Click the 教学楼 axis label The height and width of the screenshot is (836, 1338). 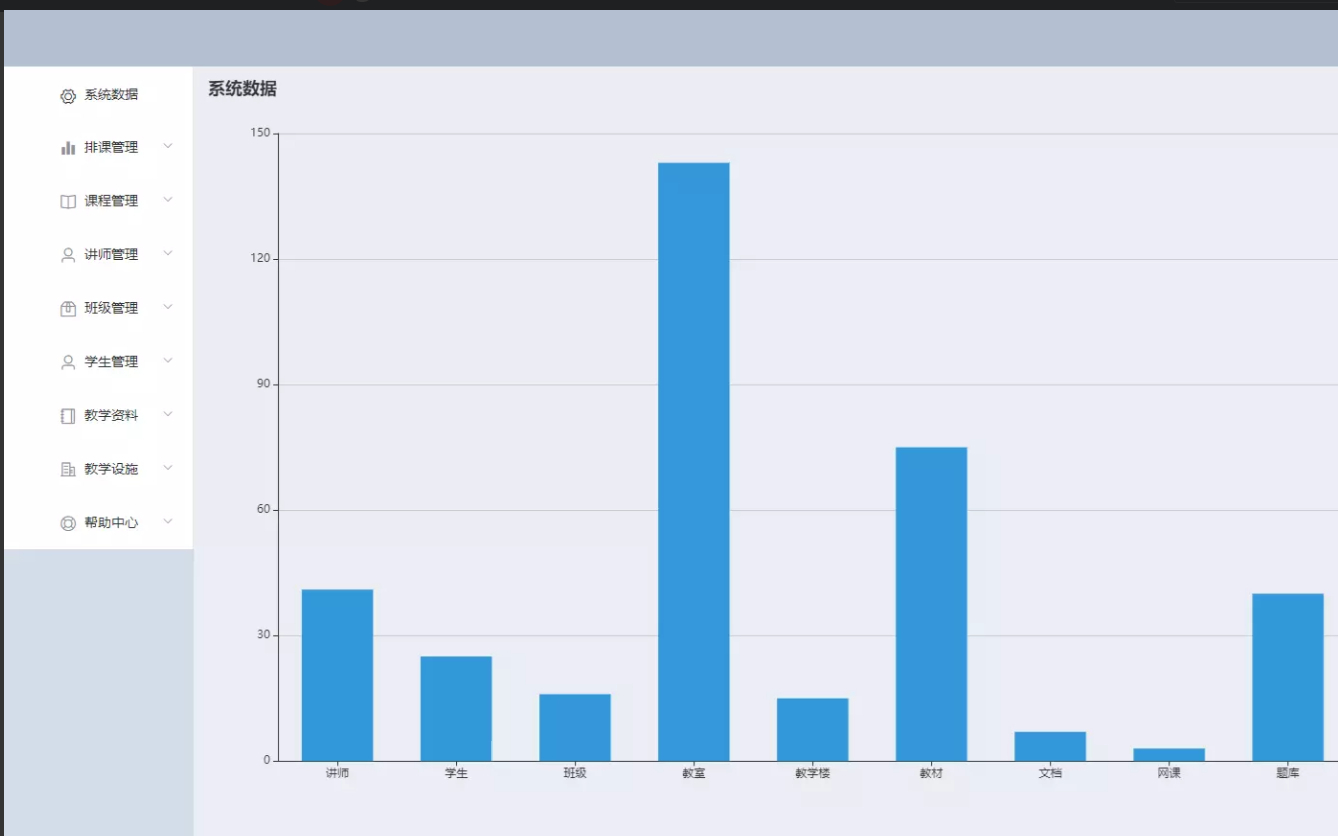[812, 773]
